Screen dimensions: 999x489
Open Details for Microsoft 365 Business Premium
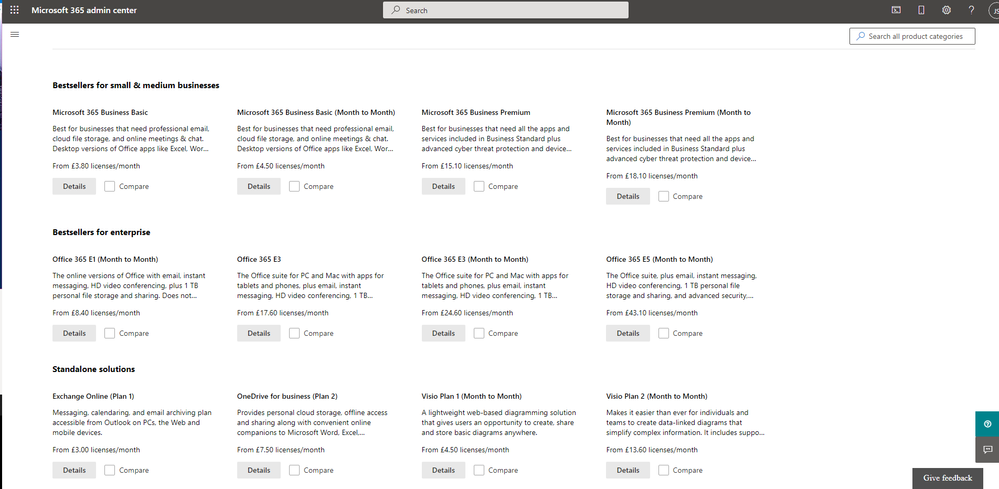point(443,187)
